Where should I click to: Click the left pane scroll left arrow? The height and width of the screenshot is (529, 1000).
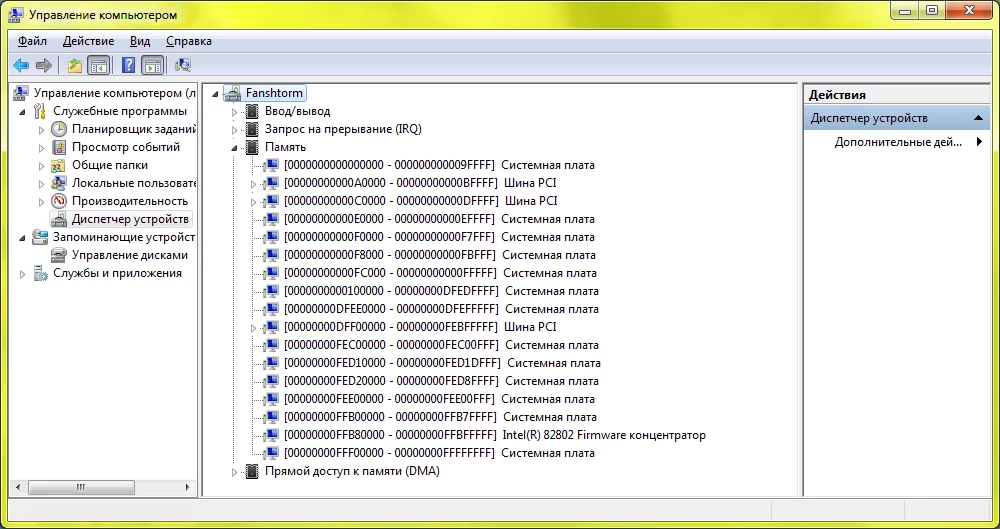[x=17, y=488]
